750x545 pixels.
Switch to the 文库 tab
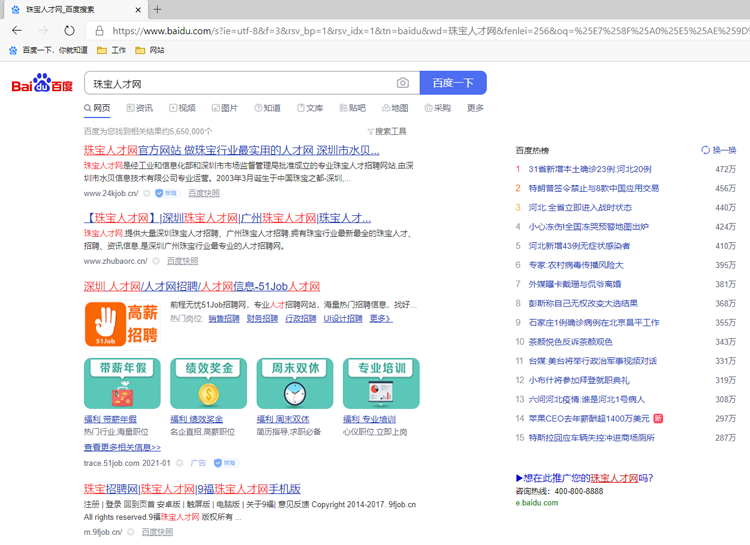(x=310, y=108)
